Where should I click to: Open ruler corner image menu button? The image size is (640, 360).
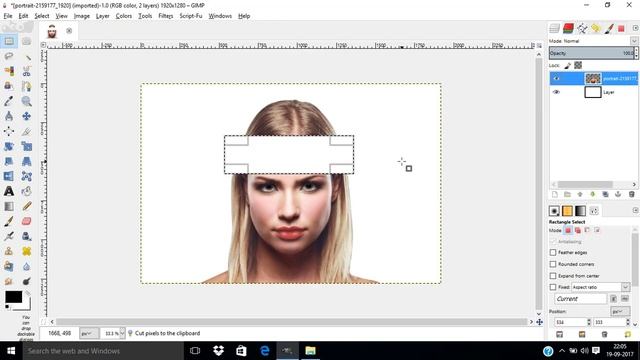[x=44, y=45]
